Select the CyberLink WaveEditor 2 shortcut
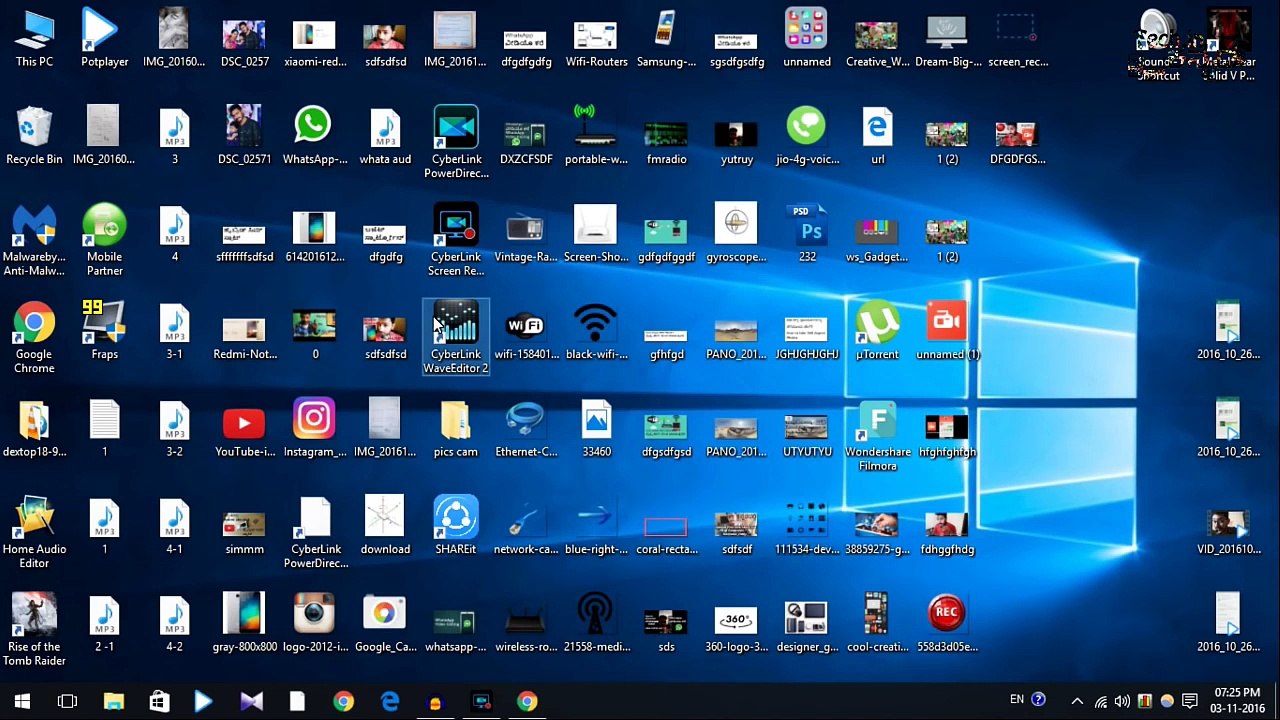This screenshot has width=1280, height=720. pyautogui.click(x=456, y=337)
